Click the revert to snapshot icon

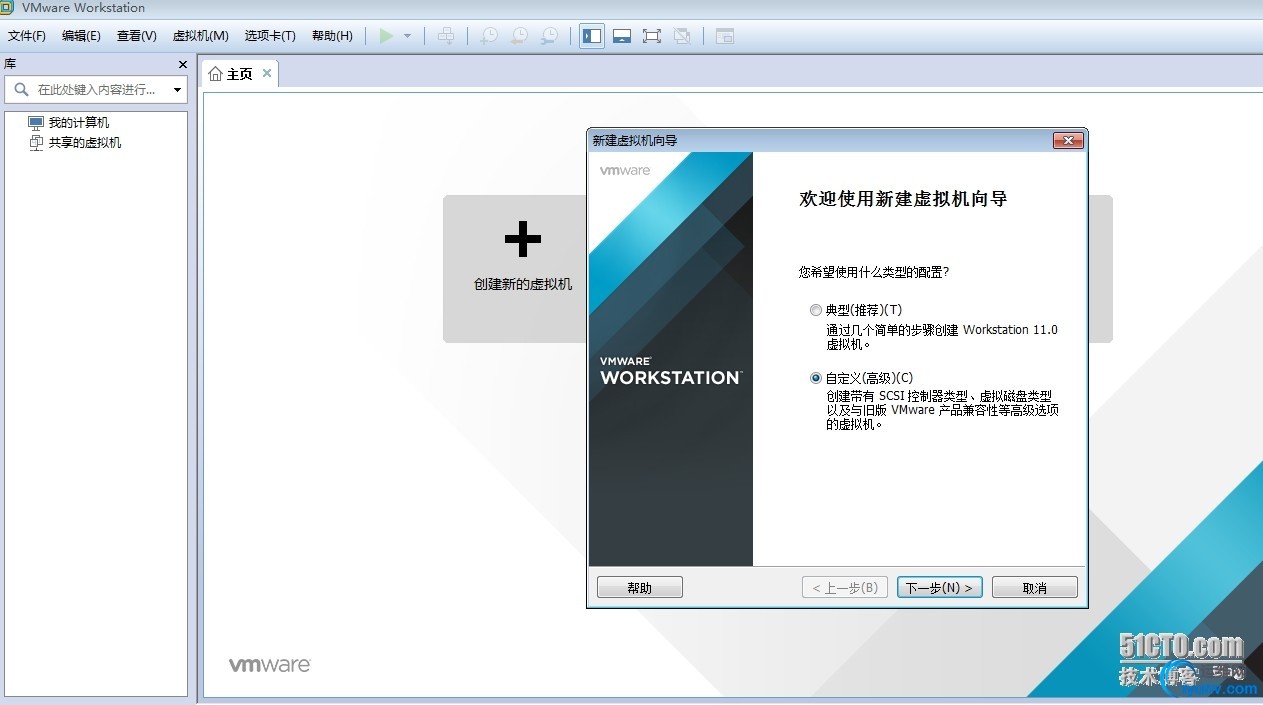pos(519,36)
